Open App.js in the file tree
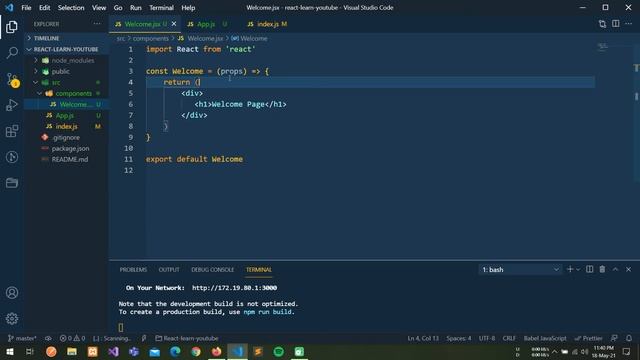 pyautogui.click(x=65, y=116)
